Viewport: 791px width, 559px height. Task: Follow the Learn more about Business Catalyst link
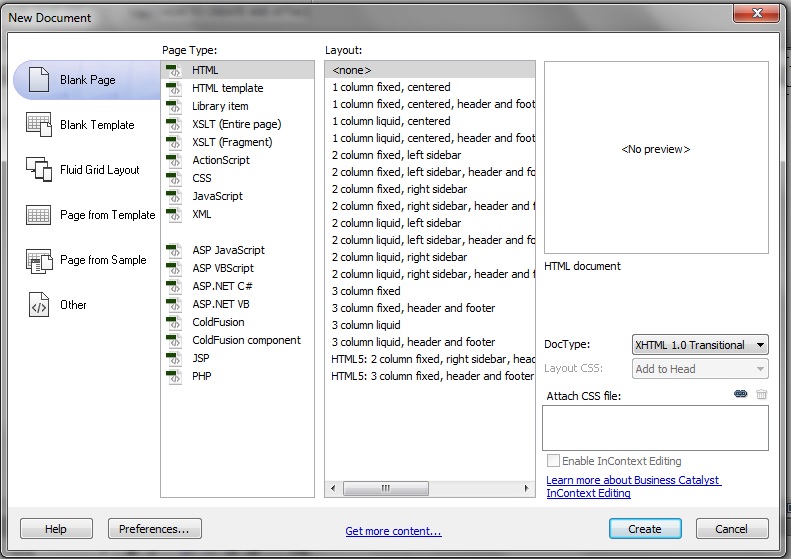[633, 481]
